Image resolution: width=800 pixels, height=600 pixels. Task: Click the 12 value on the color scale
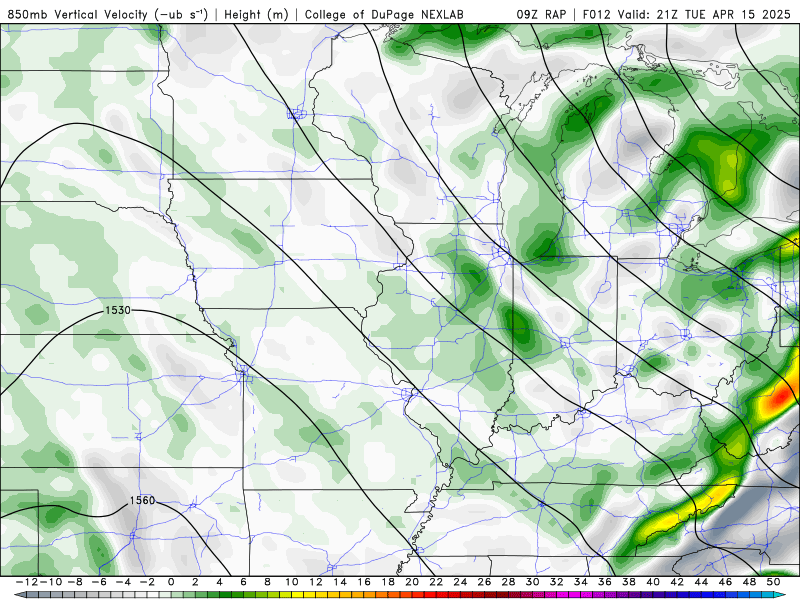(x=315, y=582)
